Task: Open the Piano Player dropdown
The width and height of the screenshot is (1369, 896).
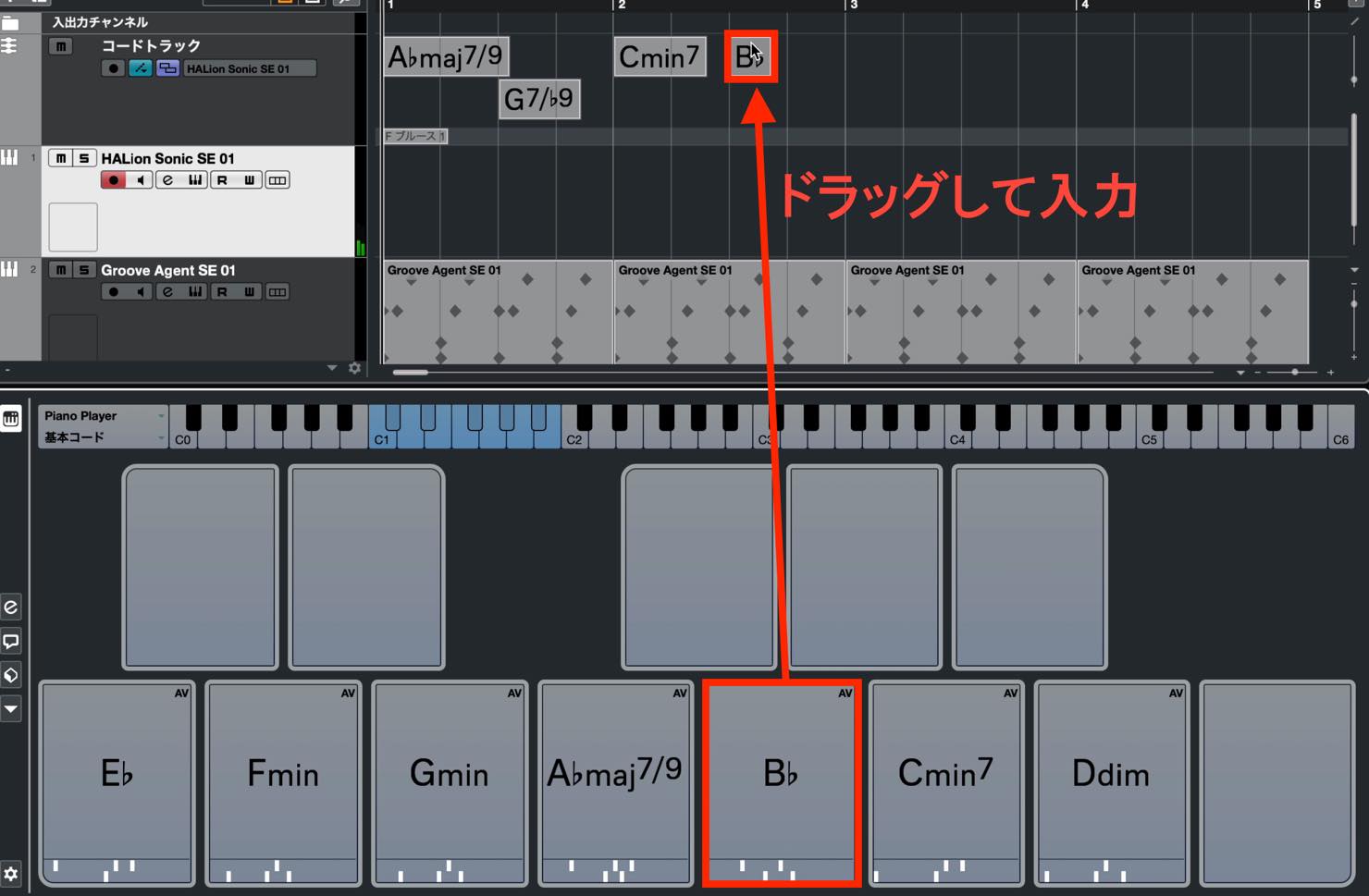Action: [x=103, y=416]
